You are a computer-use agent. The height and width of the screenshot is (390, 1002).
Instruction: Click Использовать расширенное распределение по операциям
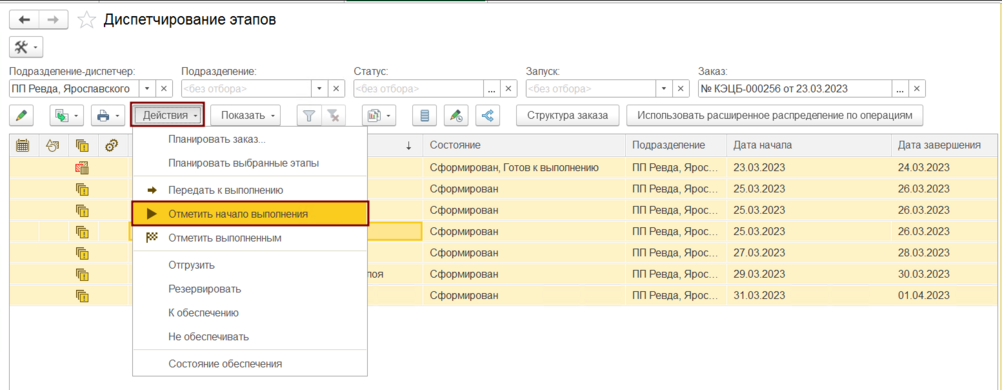(775, 116)
